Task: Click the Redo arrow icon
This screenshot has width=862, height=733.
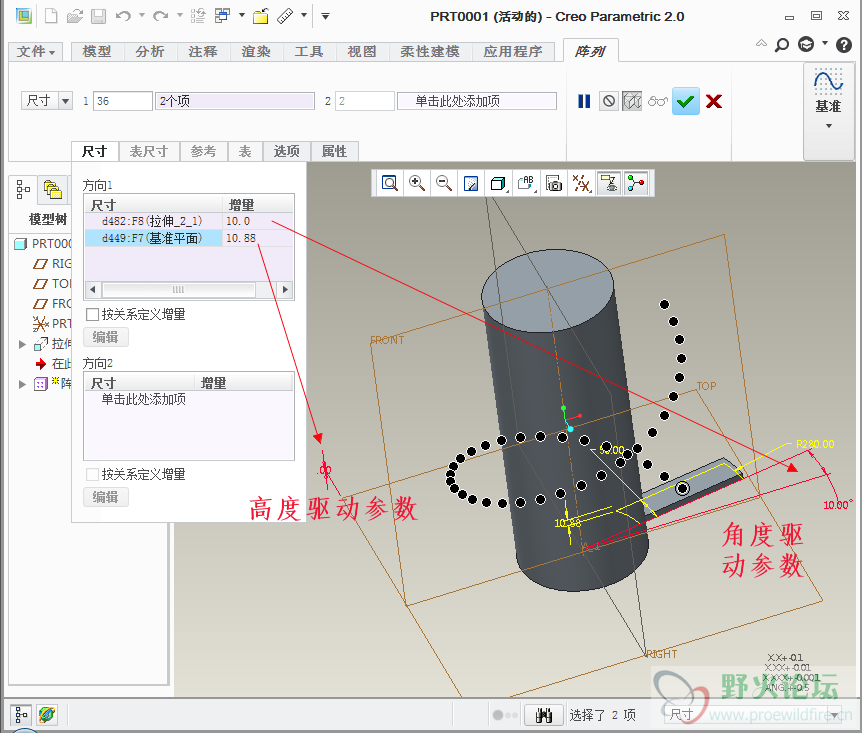Action: pos(161,16)
